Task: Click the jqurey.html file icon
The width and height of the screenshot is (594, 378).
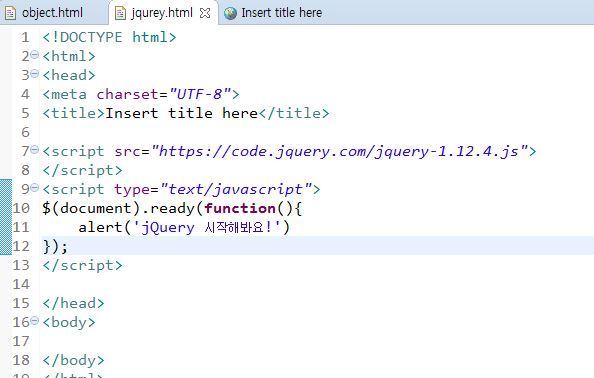Action: tap(120, 13)
